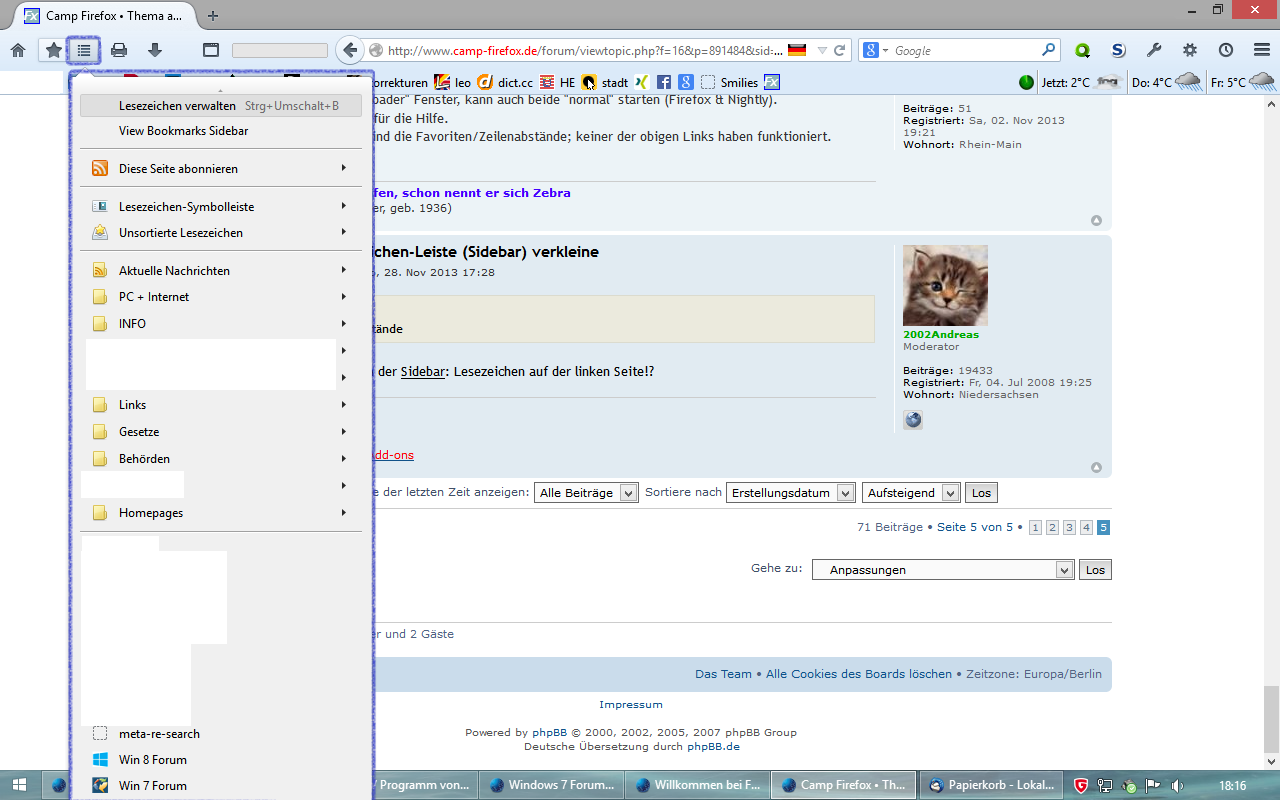1280x800 pixels.
Task: Click the kitten avatar thumbnail
Action: (945, 285)
